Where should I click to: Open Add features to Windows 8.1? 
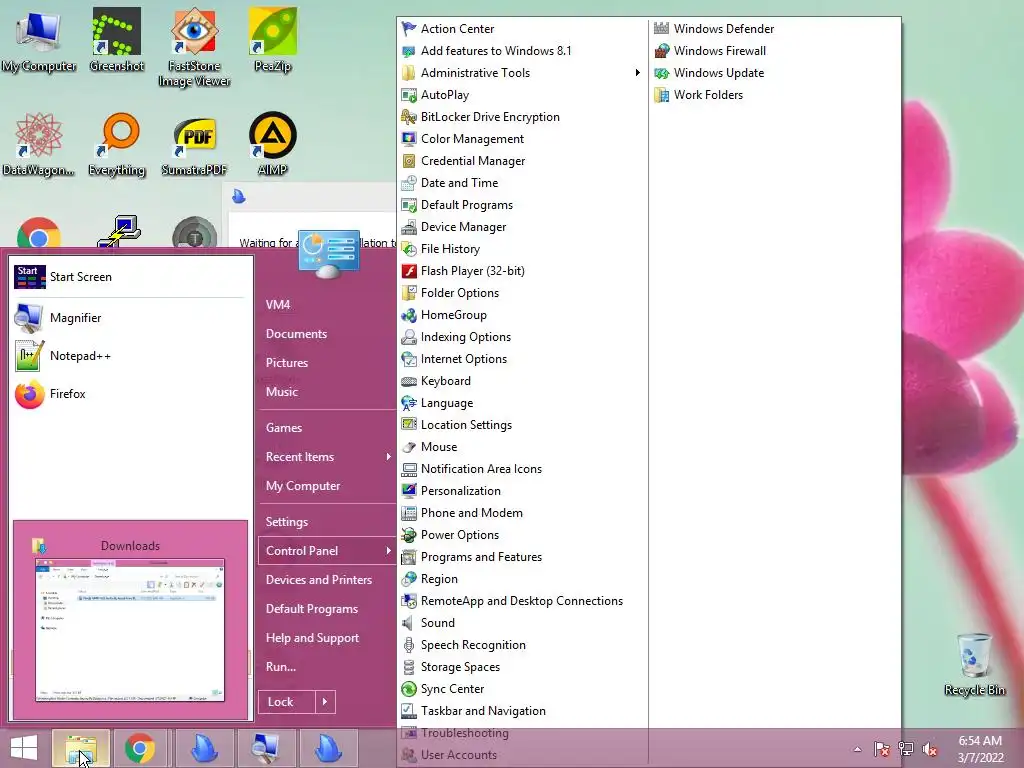pyautogui.click(x=487, y=51)
